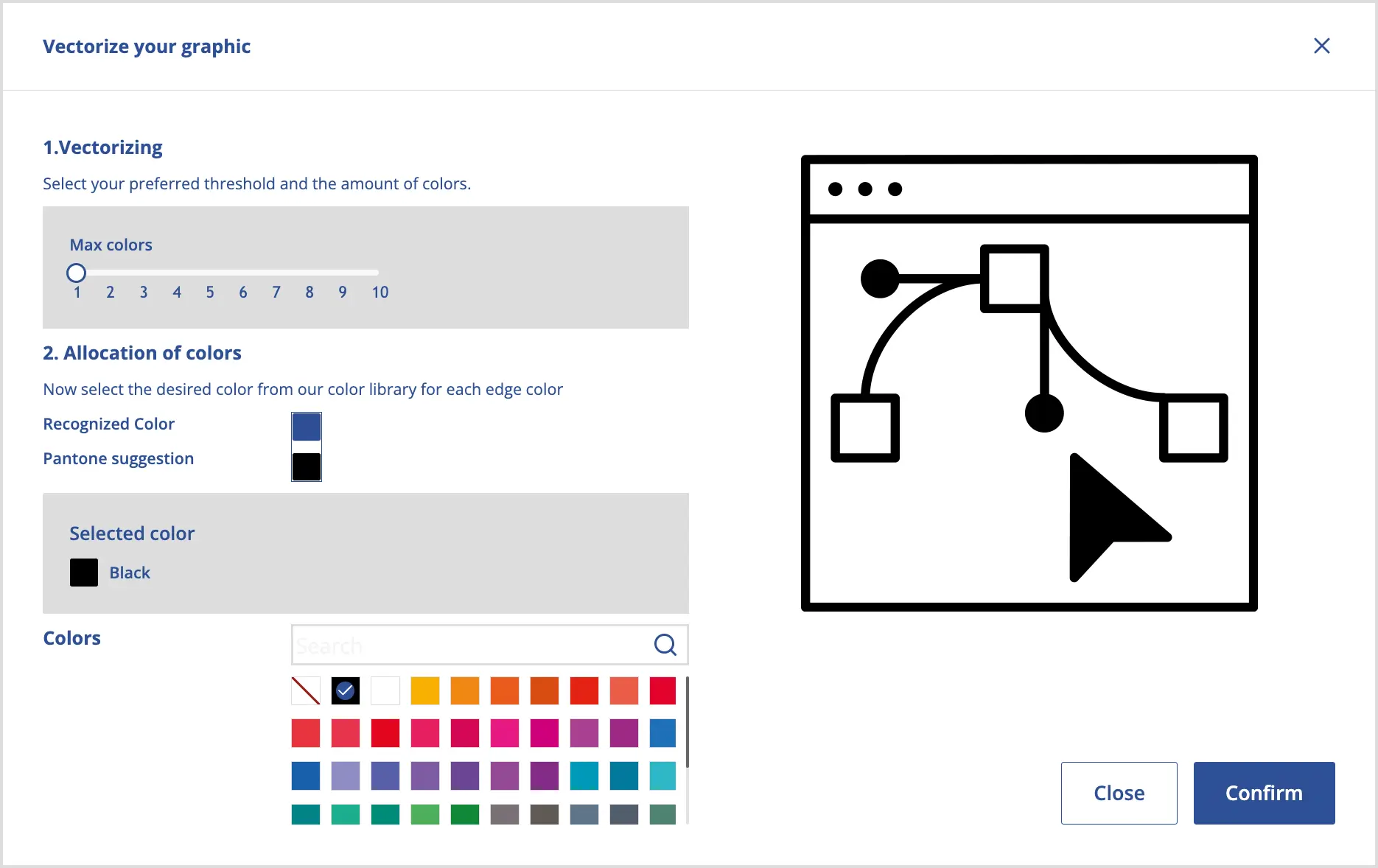Screen dimensions: 1378x868
Task: Pick the yellow color swatch
Action: tap(425, 691)
